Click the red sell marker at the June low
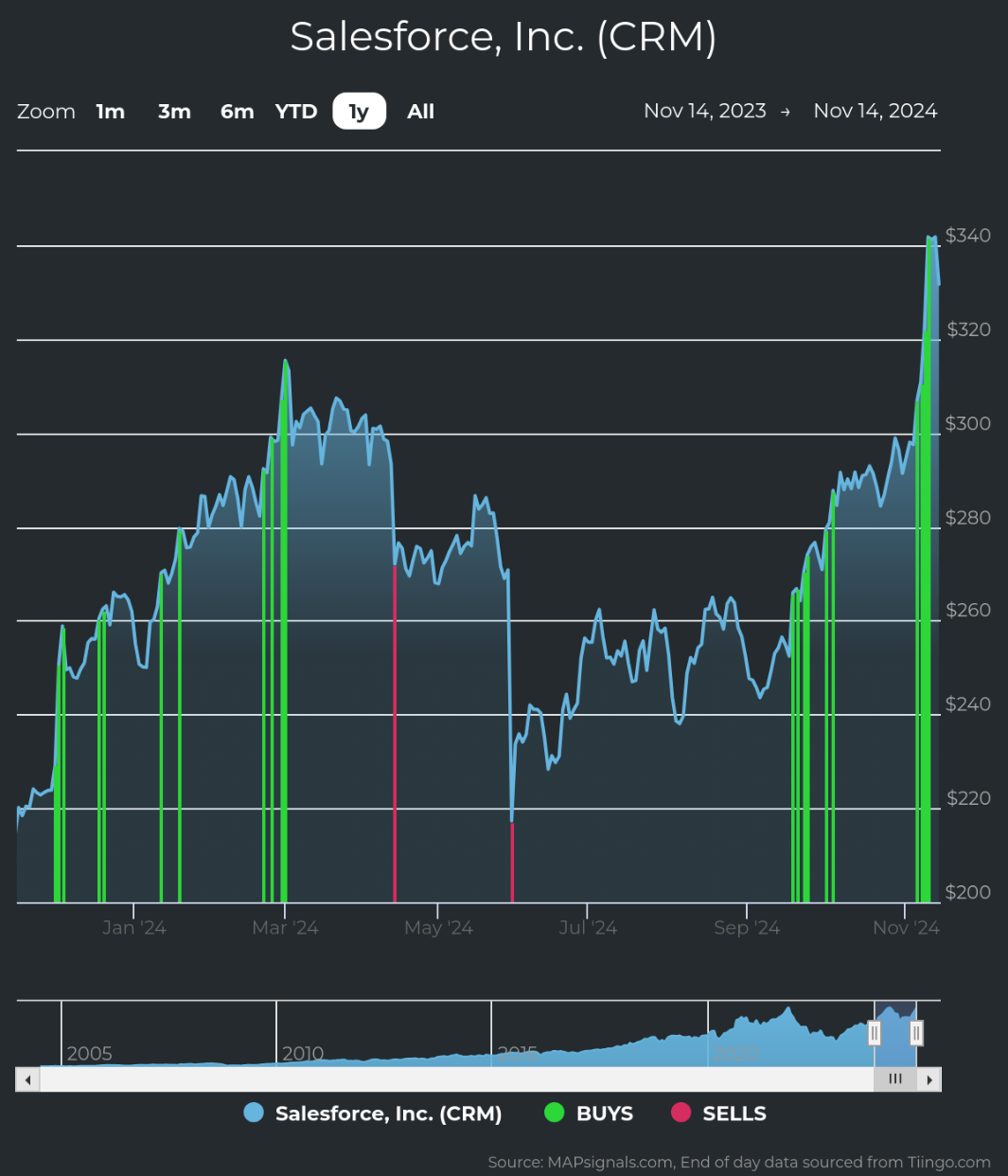The image size is (1008, 1176). tap(512, 862)
